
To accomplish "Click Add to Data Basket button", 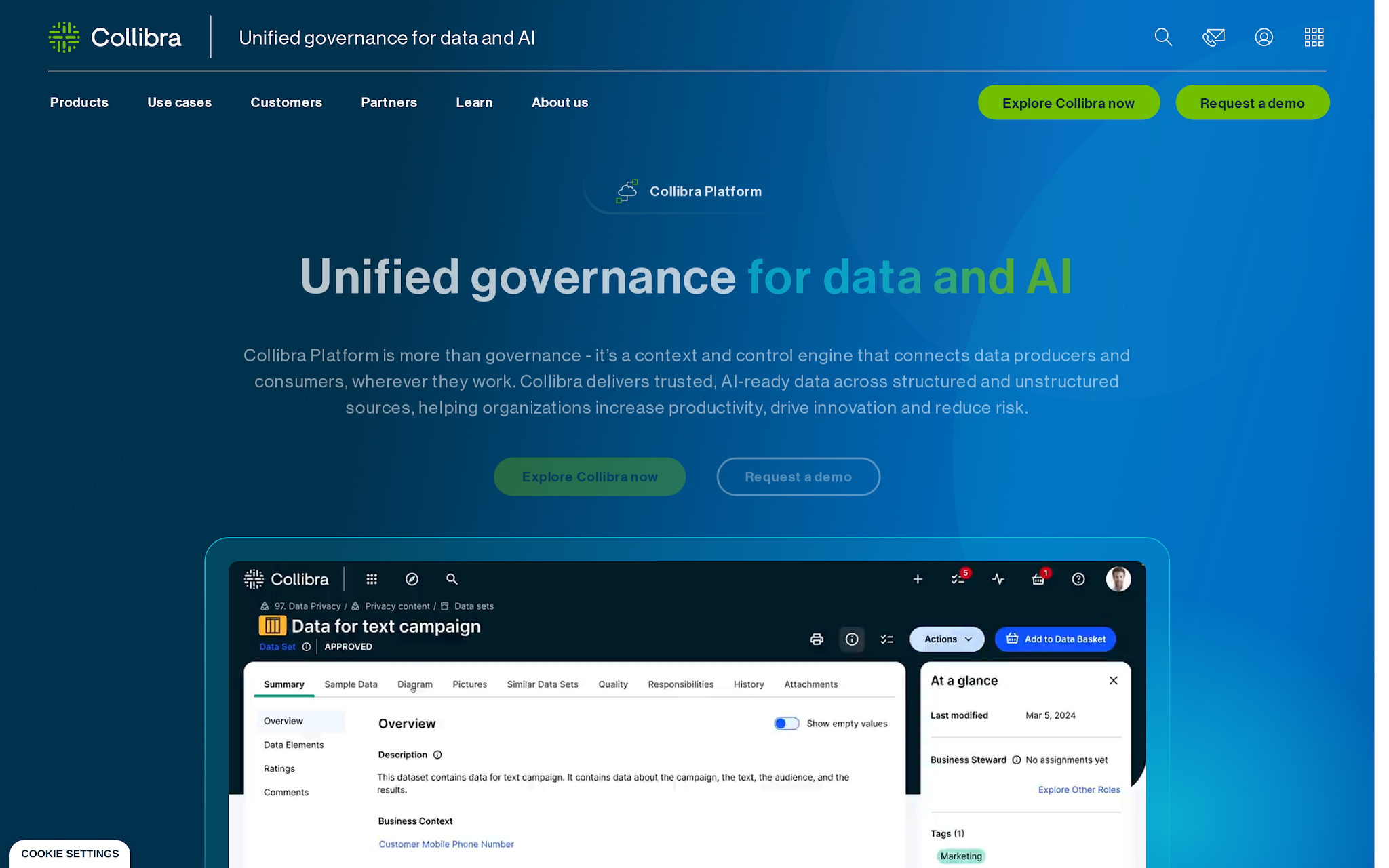I will pyautogui.click(x=1055, y=639).
